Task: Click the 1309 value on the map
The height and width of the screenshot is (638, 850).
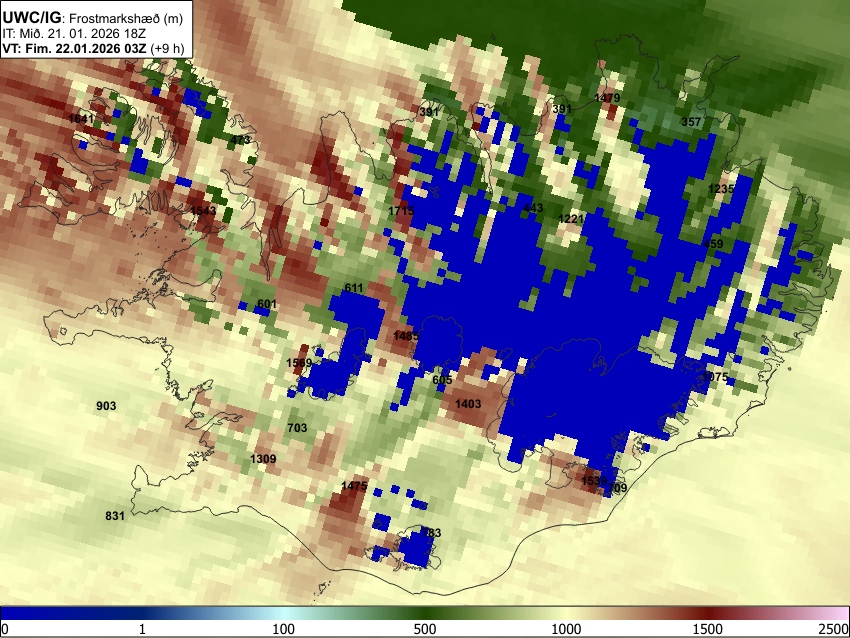Action: (263, 459)
